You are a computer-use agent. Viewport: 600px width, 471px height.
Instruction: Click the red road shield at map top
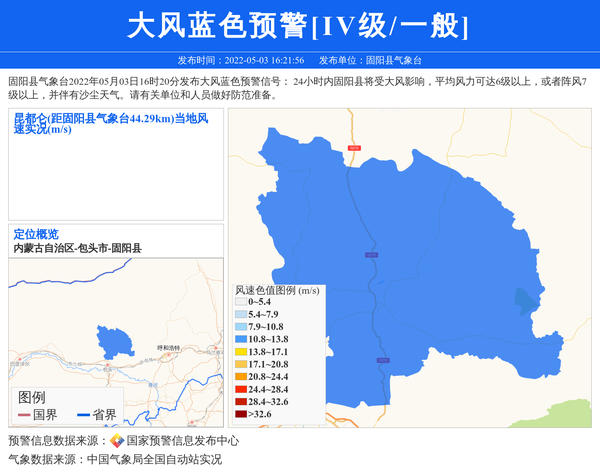pos(353,147)
